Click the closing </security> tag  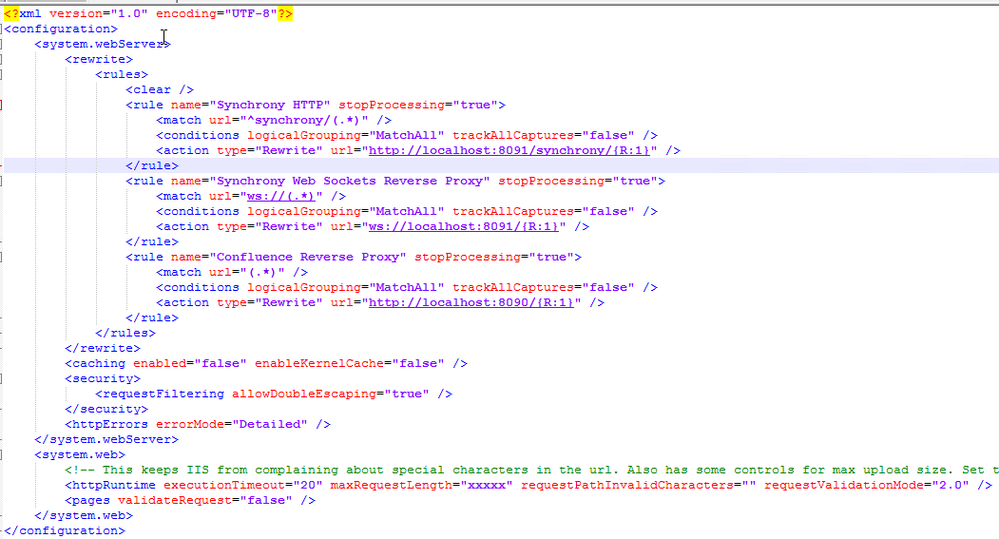pyautogui.click(x=106, y=409)
